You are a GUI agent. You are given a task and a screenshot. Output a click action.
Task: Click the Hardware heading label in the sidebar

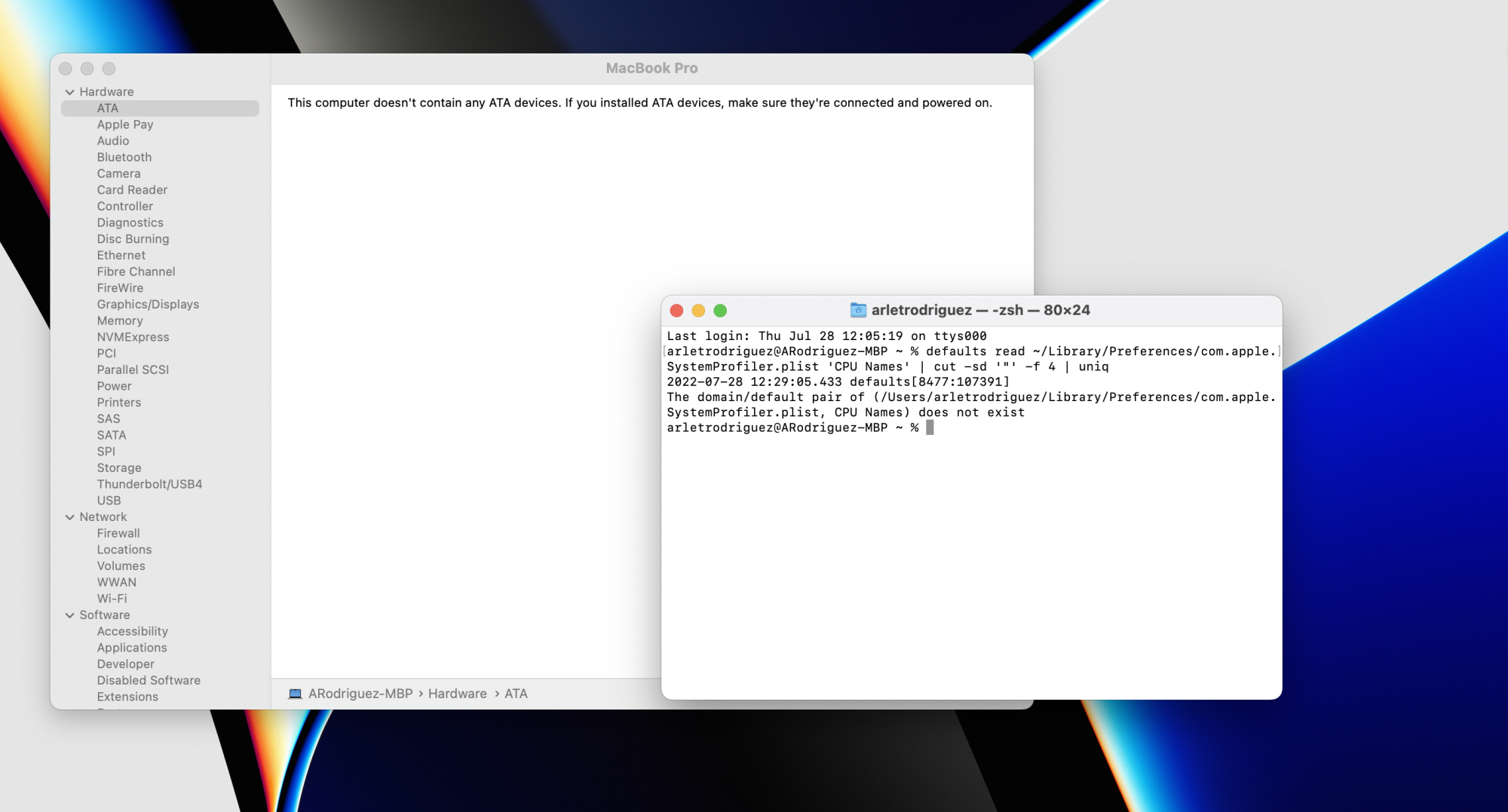click(106, 92)
